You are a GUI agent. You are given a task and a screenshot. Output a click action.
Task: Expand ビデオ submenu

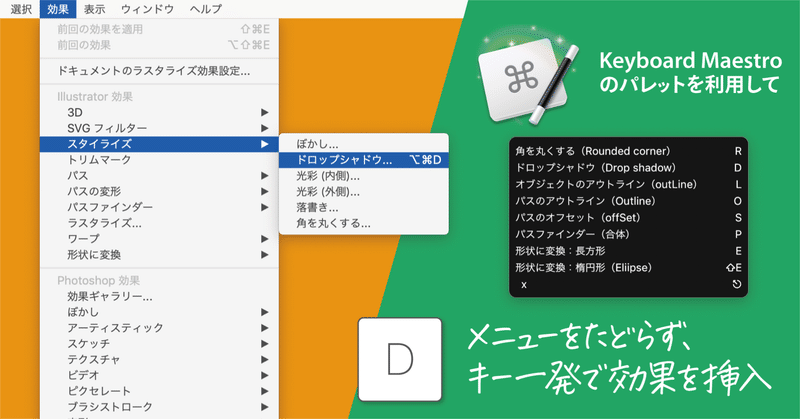159,376
